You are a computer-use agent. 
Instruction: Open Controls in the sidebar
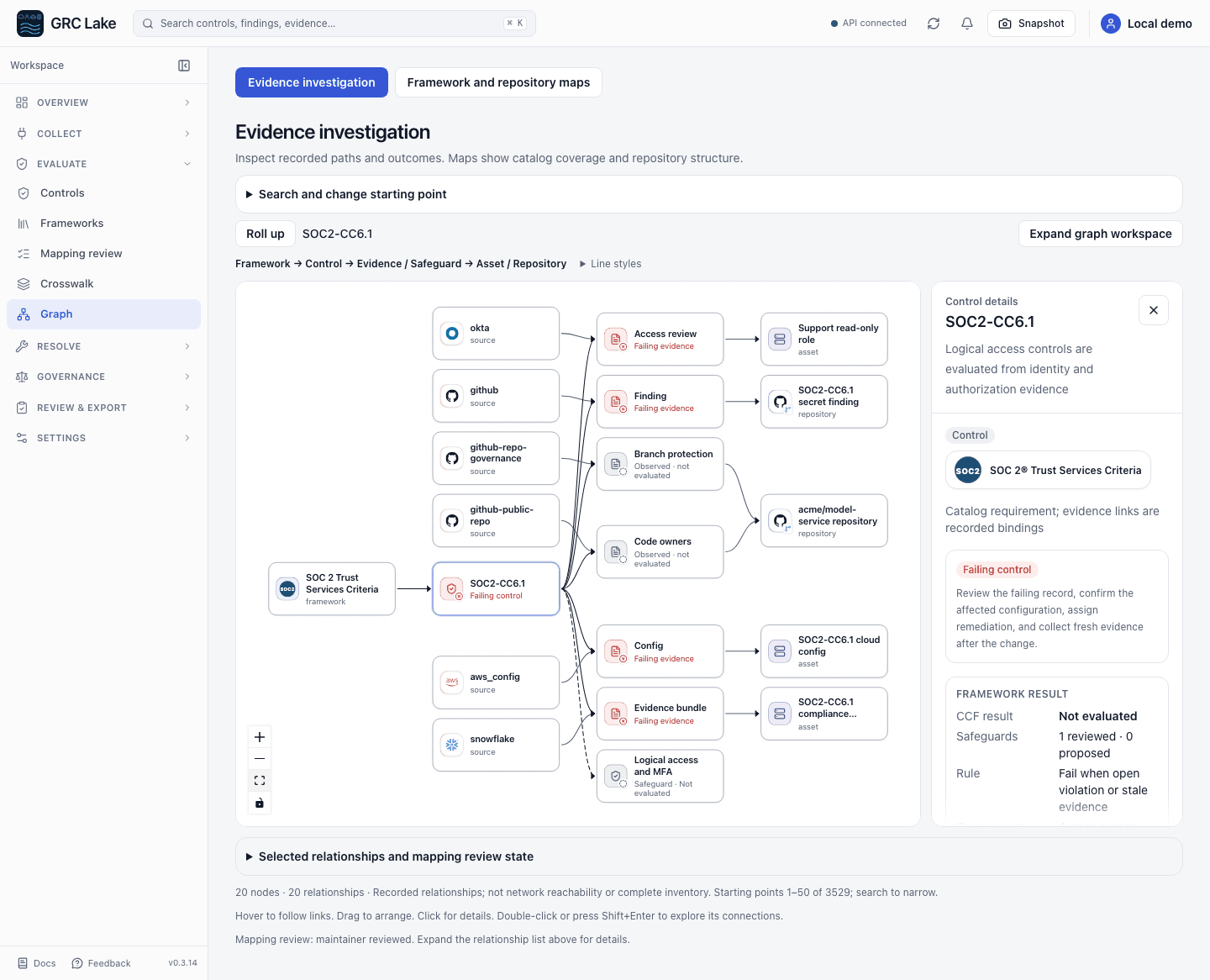(x=103, y=193)
